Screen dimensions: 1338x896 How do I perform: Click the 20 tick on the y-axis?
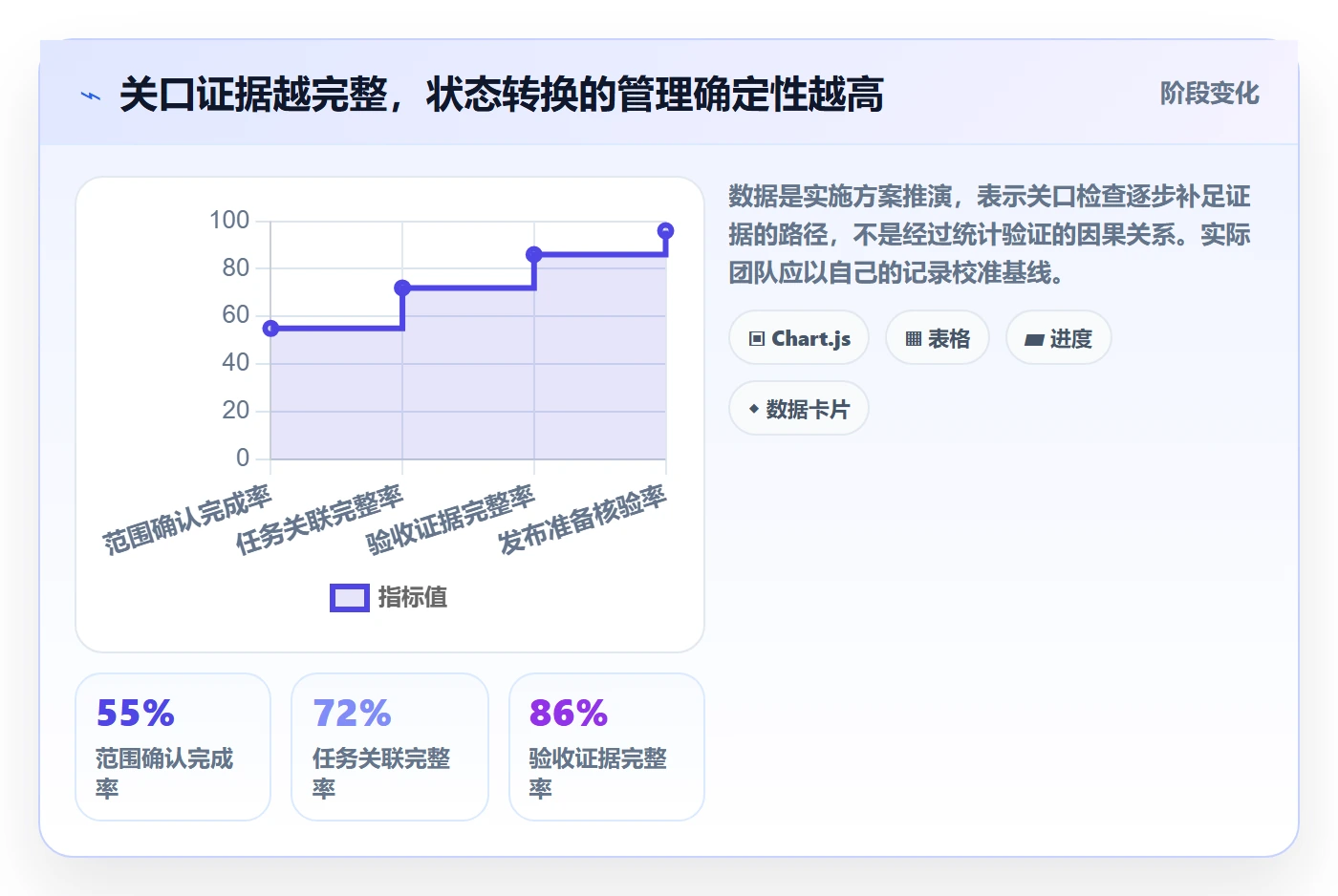click(236, 411)
